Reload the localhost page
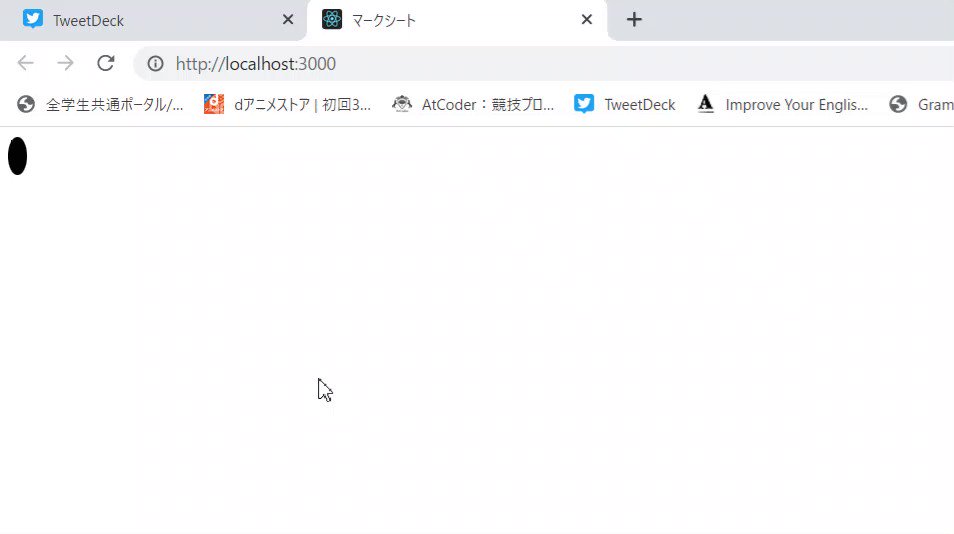This screenshot has width=954, height=534. tap(106, 63)
